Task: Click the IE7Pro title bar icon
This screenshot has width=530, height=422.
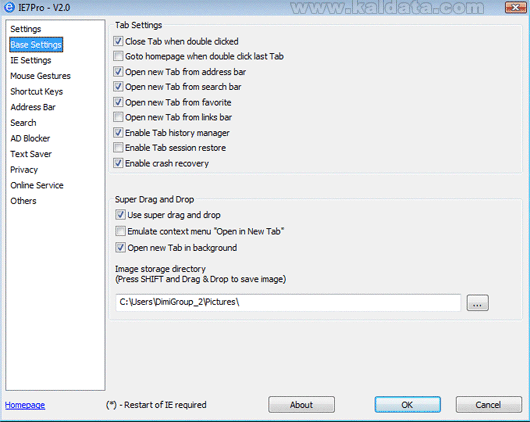Action: pos(9,7)
